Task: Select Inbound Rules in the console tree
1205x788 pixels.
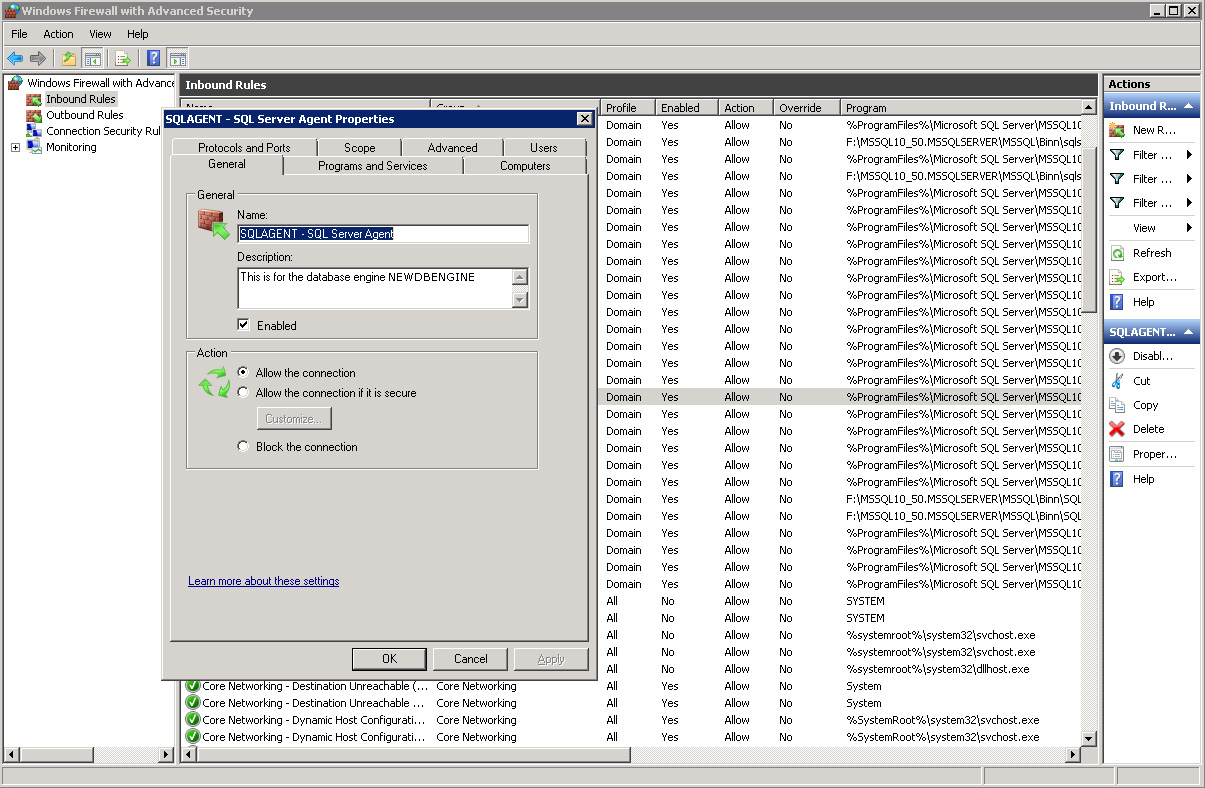Action: pyautogui.click(x=80, y=99)
